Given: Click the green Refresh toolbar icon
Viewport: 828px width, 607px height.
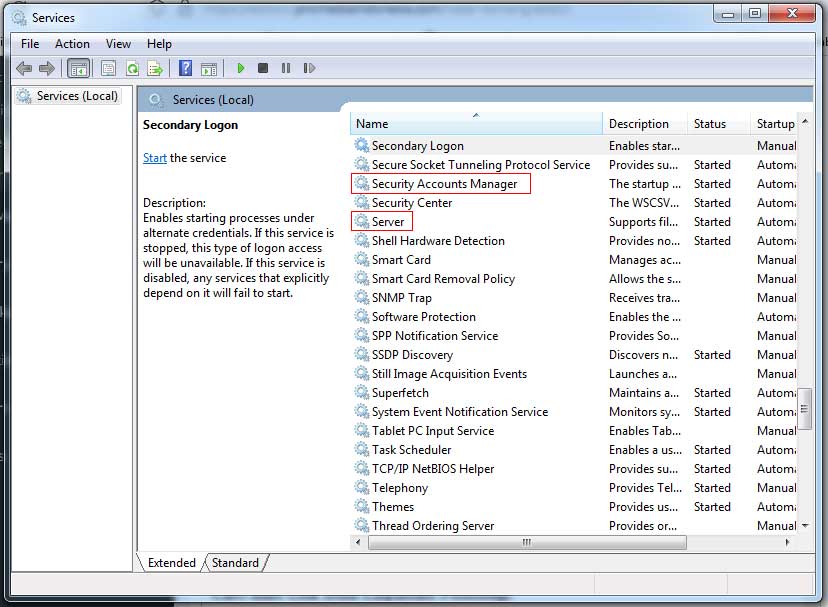Looking at the screenshot, I should tap(131, 69).
